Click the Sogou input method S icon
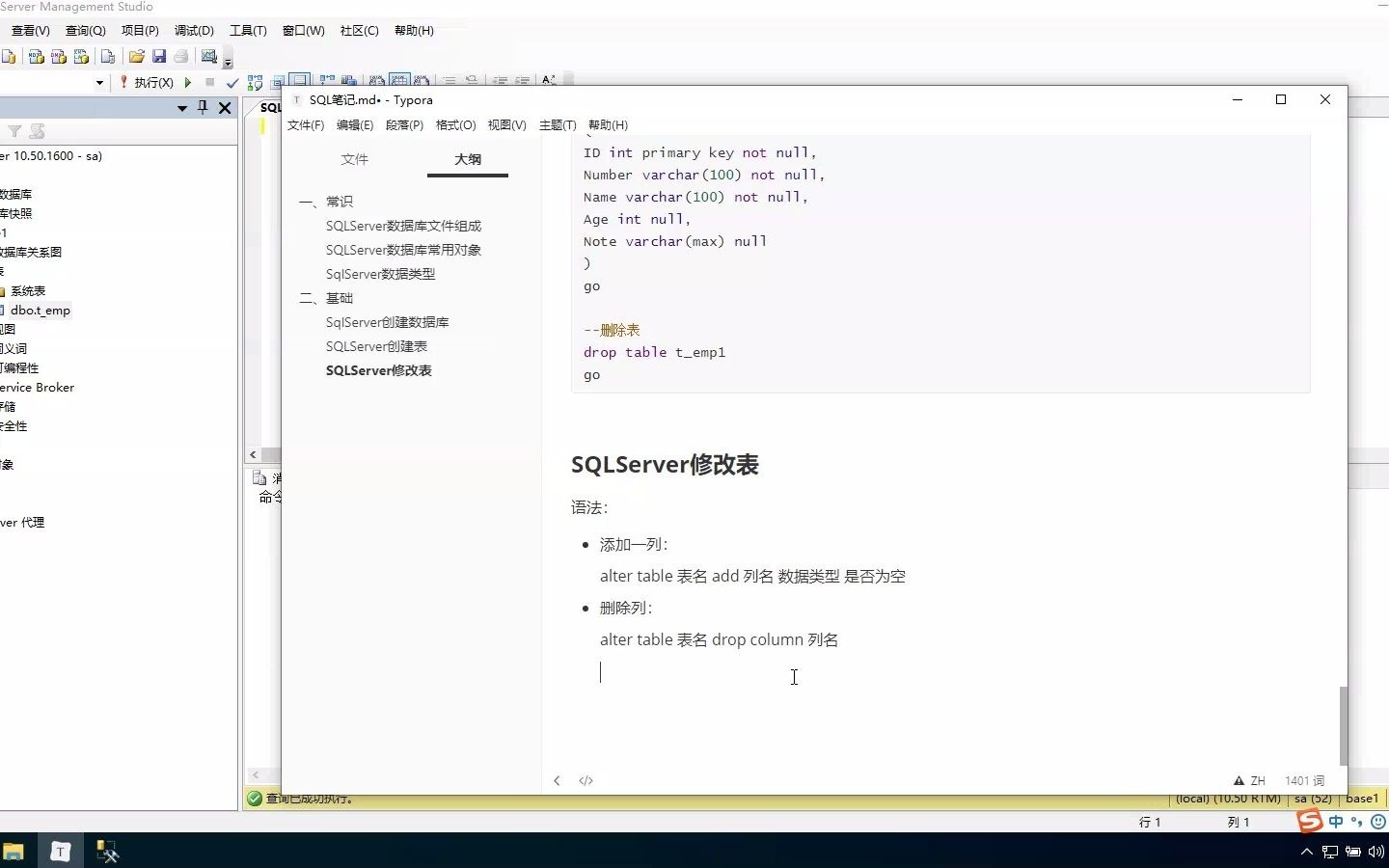Viewport: 1389px width, 868px height. (1310, 821)
